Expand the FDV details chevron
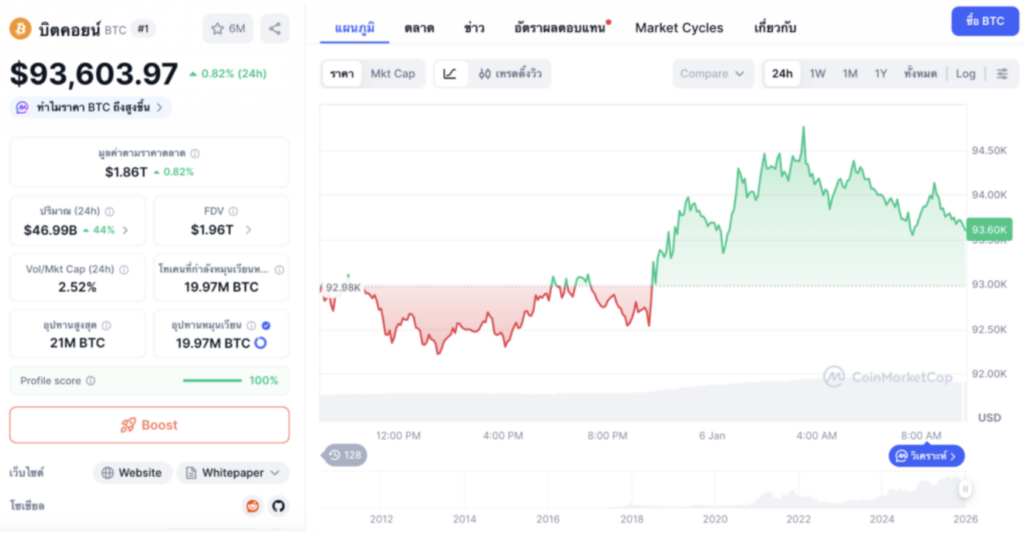The width and height of the screenshot is (1024, 534). tap(249, 230)
